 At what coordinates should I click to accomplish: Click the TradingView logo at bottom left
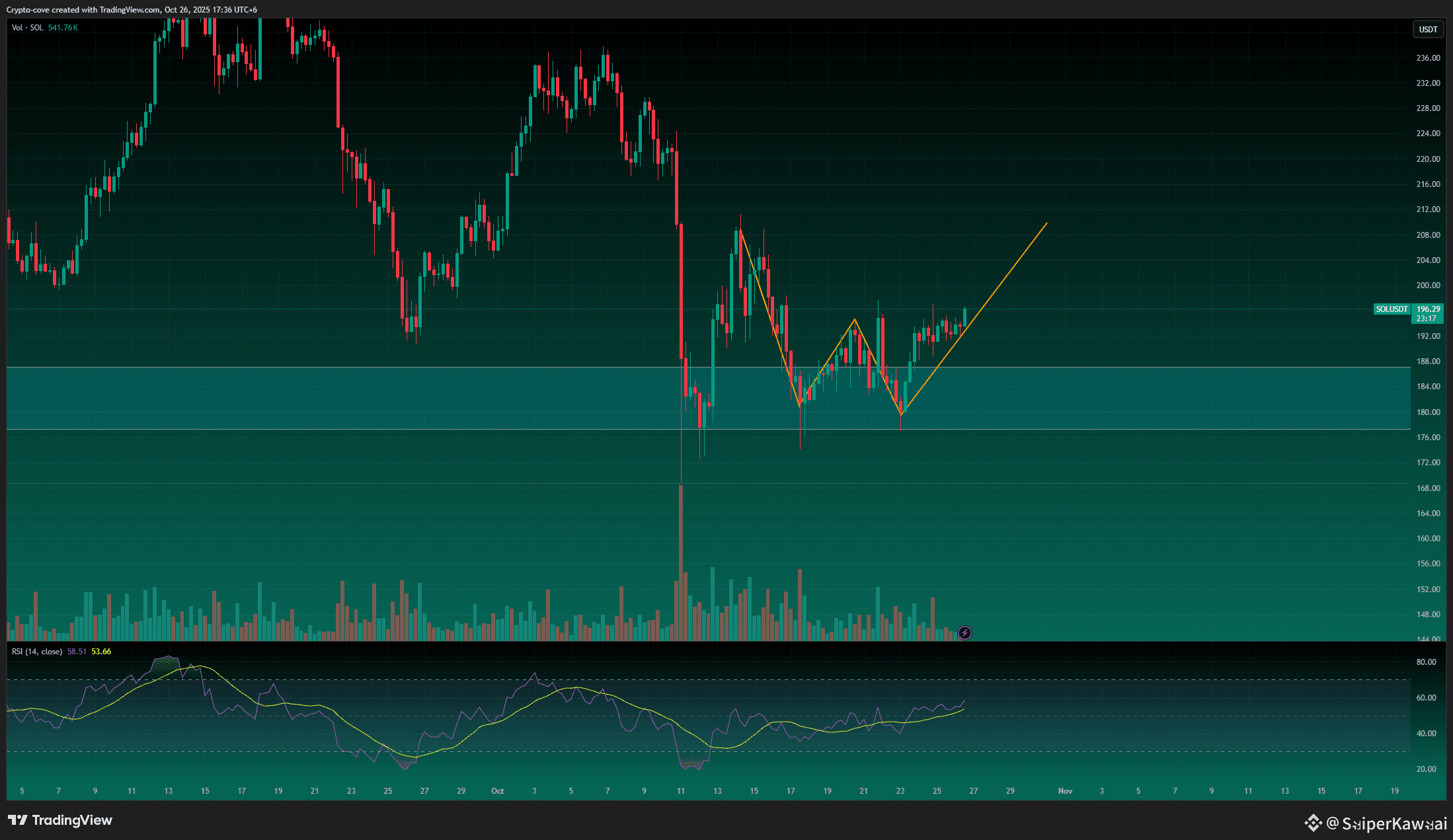60,820
